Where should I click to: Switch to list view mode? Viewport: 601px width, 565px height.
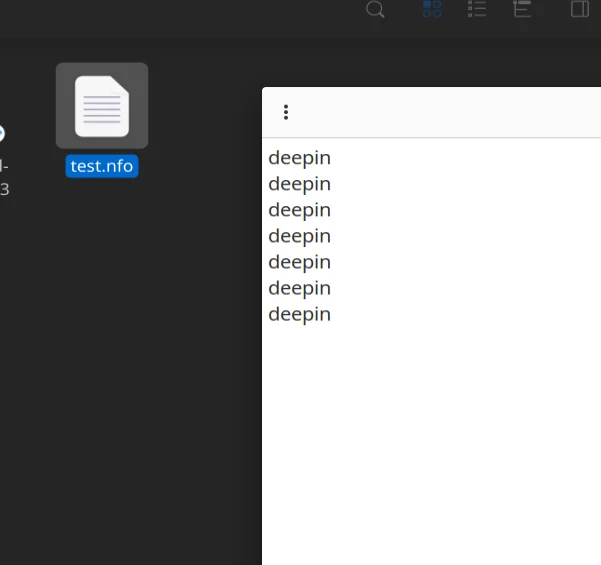(x=477, y=9)
